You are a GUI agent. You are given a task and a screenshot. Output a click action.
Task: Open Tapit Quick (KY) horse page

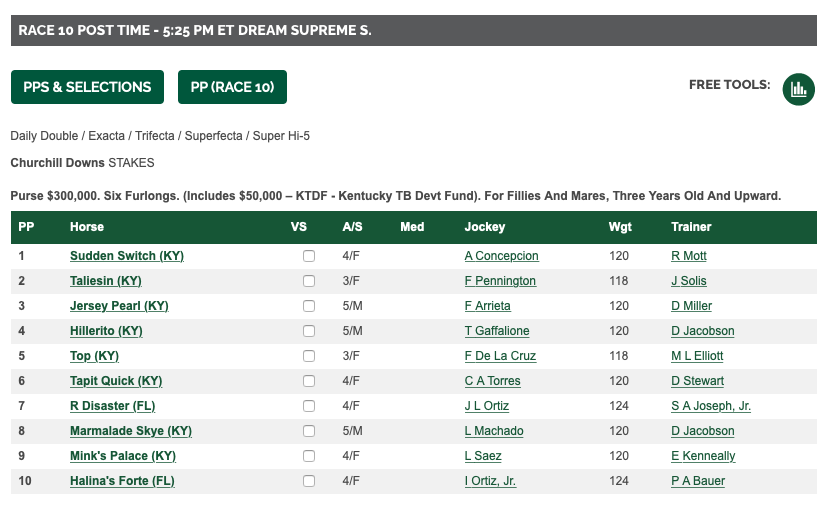click(x=116, y=381)
